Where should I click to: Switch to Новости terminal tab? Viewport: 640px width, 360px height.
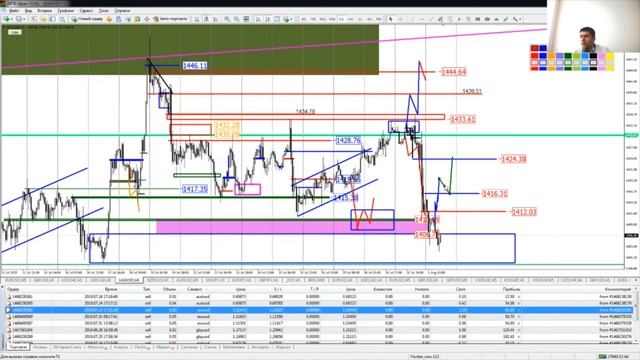pos(96,347)
